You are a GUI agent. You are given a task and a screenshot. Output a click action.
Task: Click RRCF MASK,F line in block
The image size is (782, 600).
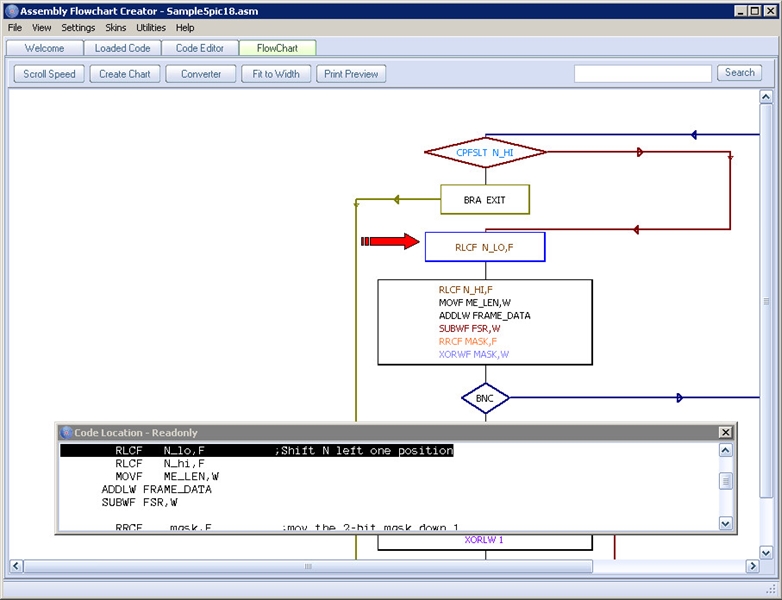pyautogui.click(x=468, y=342)
